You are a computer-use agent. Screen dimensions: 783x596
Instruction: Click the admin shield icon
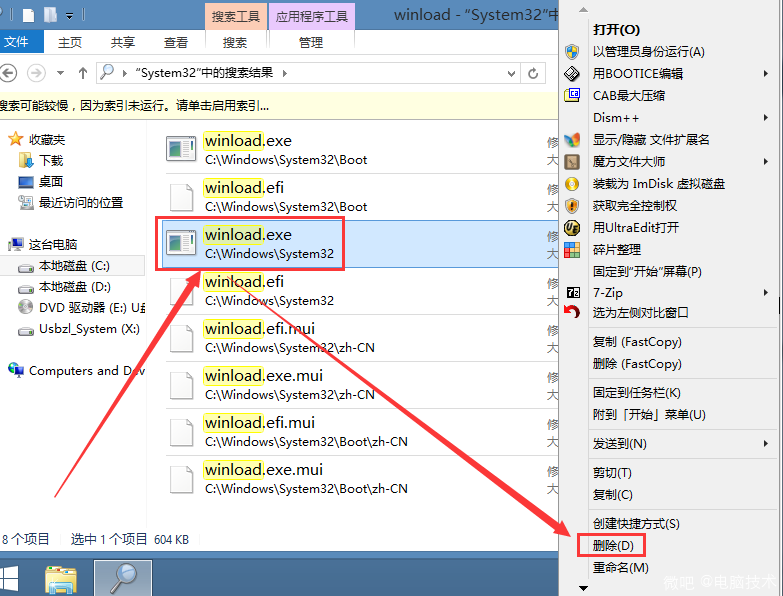(572, 51)
